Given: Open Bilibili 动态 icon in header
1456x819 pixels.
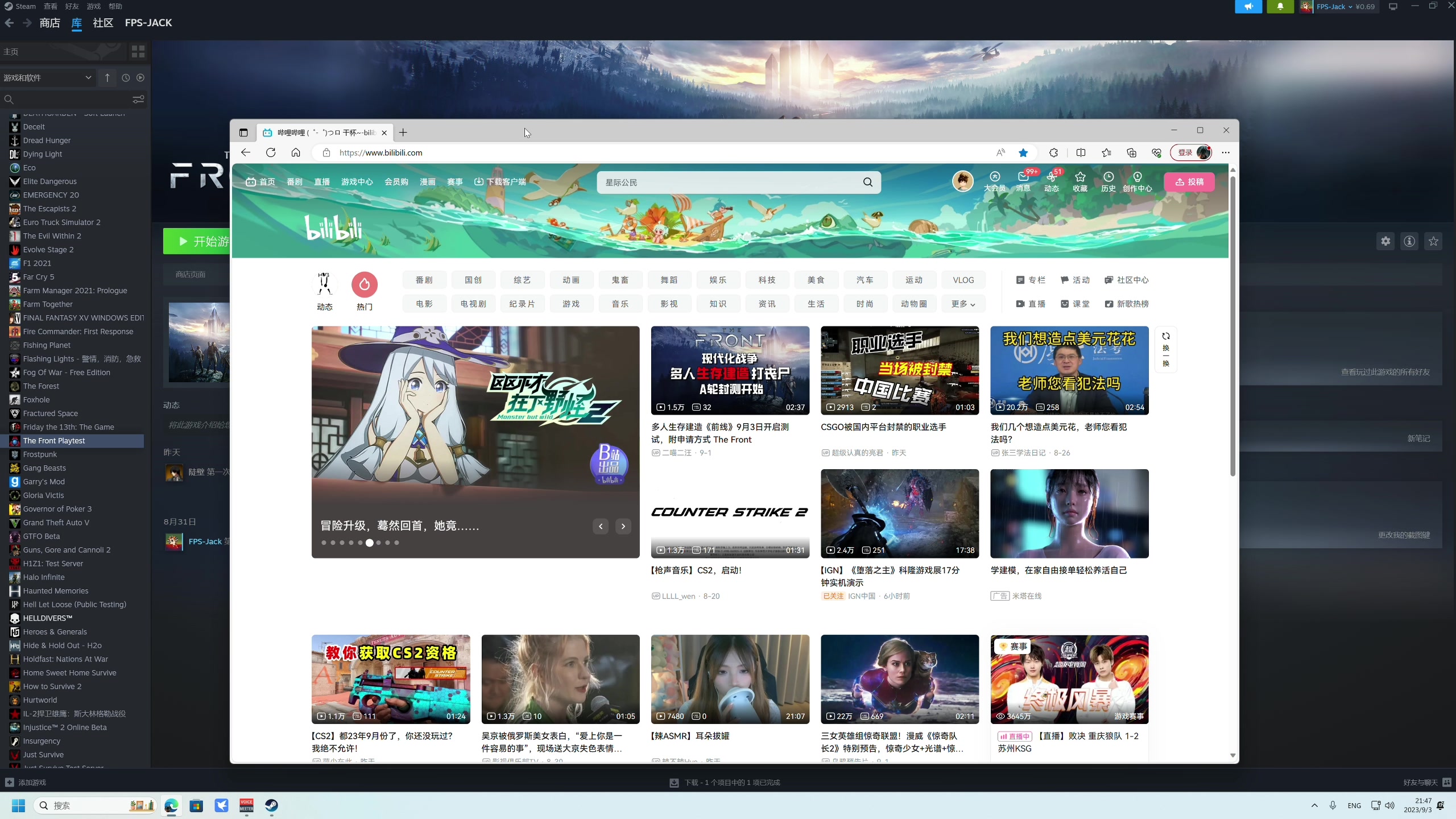Looking at the screenshot, I should click(1052, 182).
